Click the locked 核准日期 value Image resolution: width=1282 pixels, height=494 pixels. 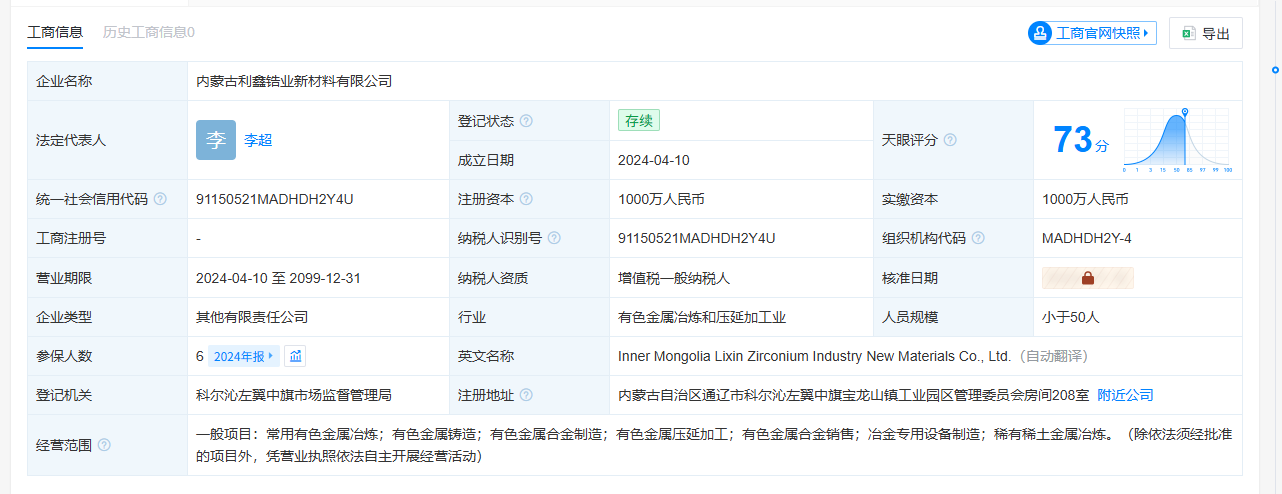(x=1088, y=278)
